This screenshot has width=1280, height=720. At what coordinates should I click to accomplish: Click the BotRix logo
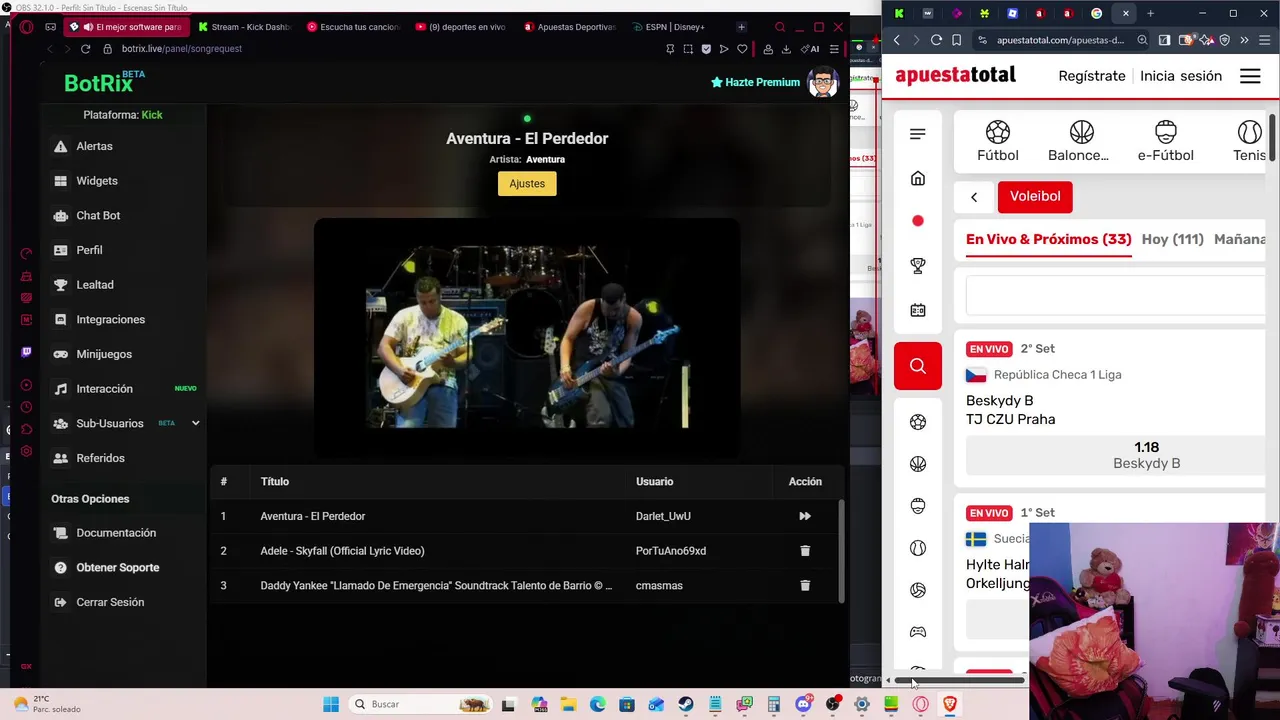[104, 82]
